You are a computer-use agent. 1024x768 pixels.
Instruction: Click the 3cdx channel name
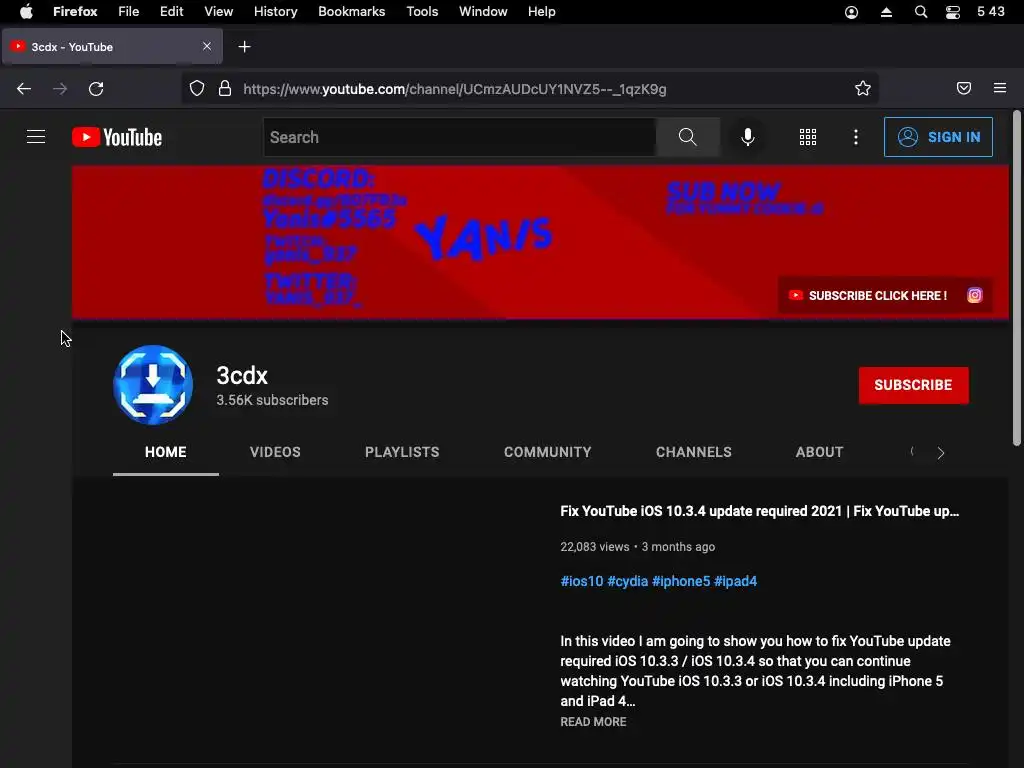242,376
